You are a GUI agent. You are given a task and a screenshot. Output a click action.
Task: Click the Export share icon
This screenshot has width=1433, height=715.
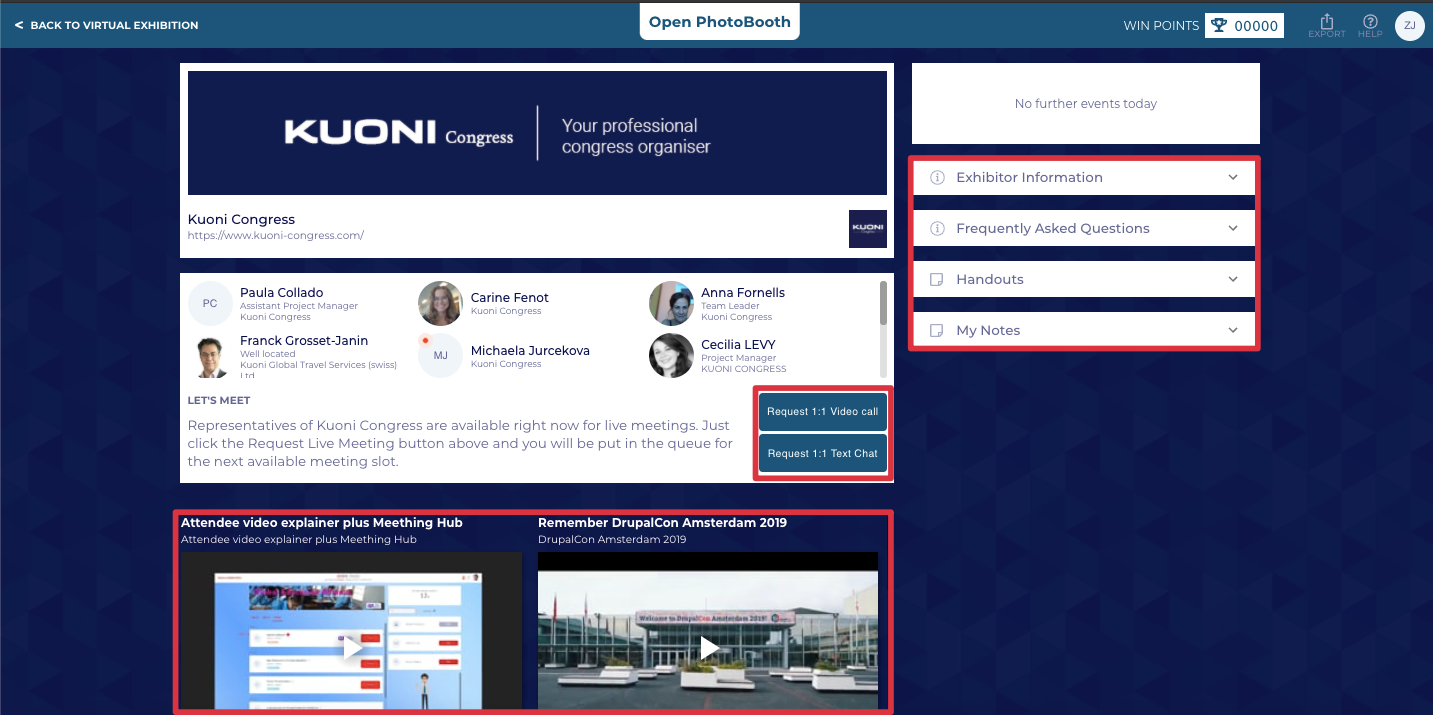1327,22
